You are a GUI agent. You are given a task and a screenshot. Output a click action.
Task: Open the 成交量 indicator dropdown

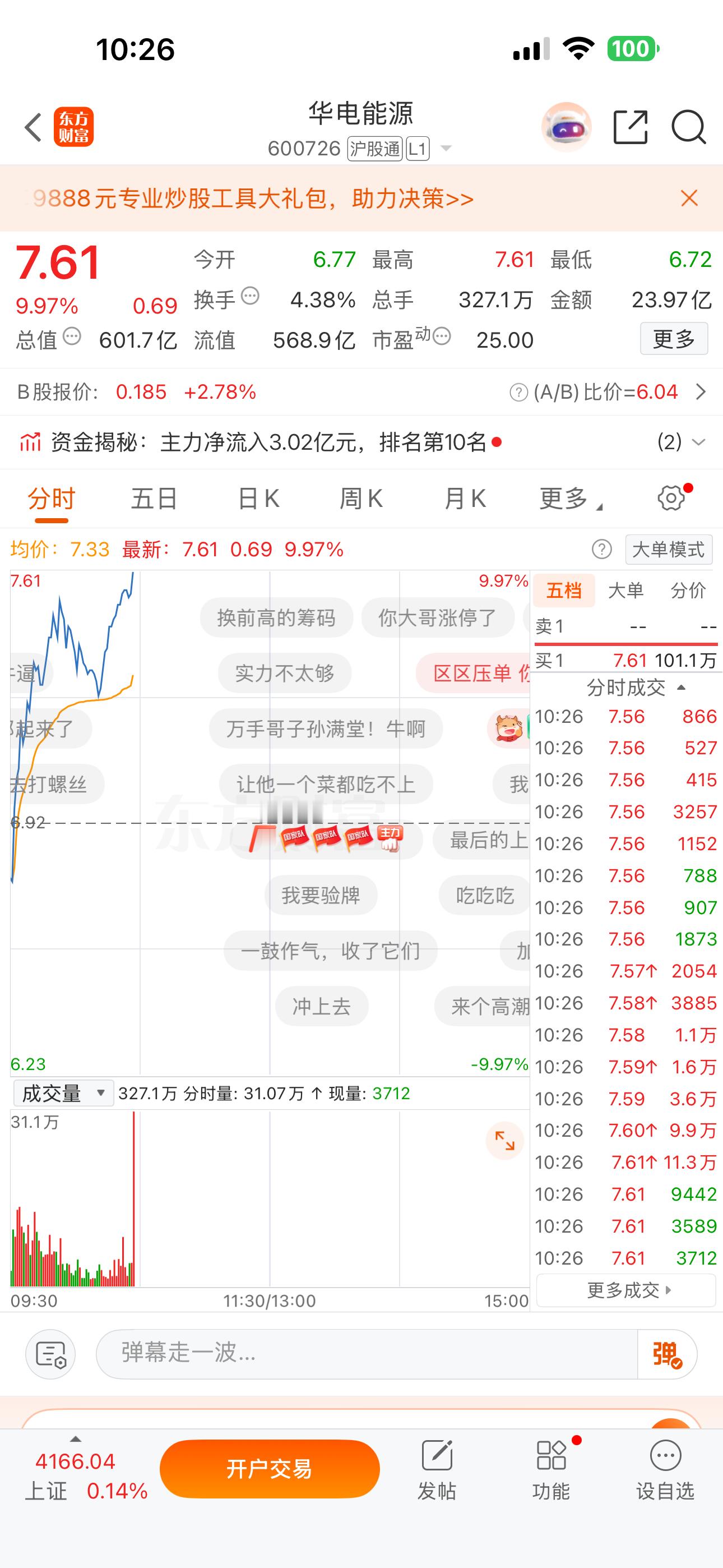63,1093
